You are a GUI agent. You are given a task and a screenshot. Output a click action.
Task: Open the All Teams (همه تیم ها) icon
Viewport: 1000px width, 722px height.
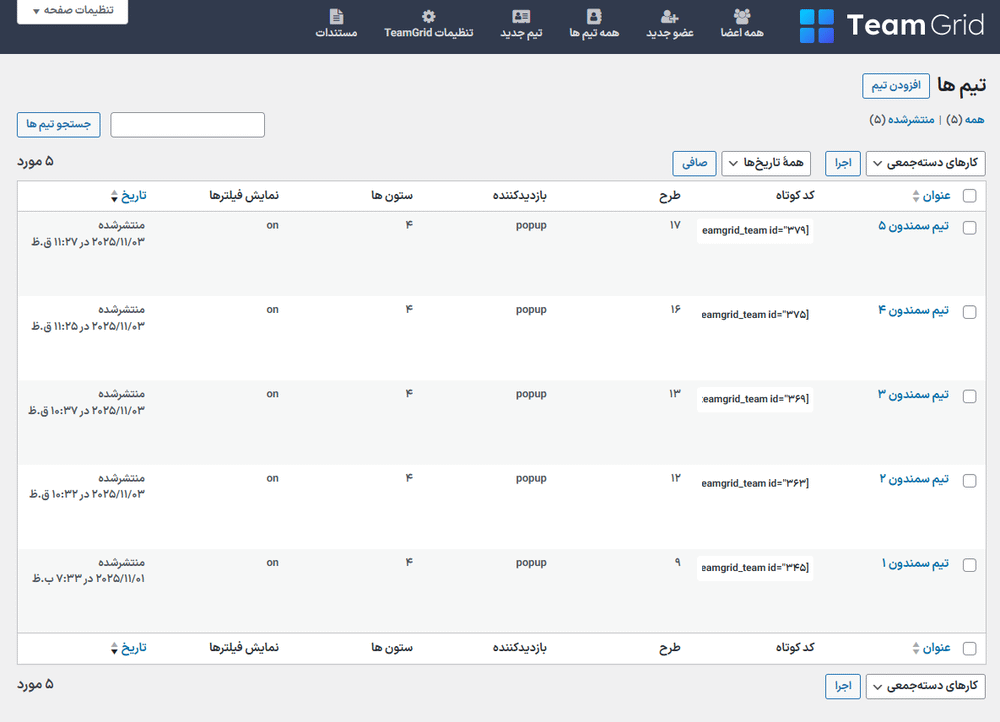pyautogui.click(x=595, y=17)
